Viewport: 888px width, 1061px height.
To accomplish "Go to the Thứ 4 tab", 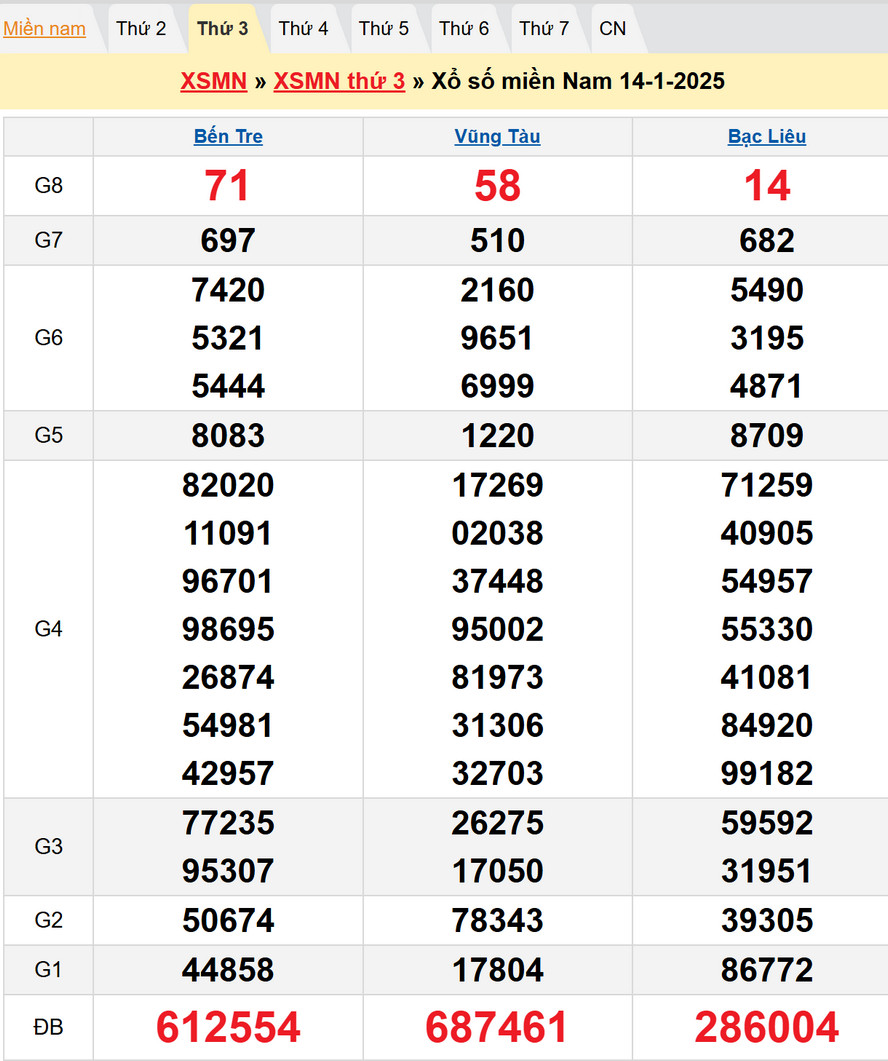I will point(303,29).
